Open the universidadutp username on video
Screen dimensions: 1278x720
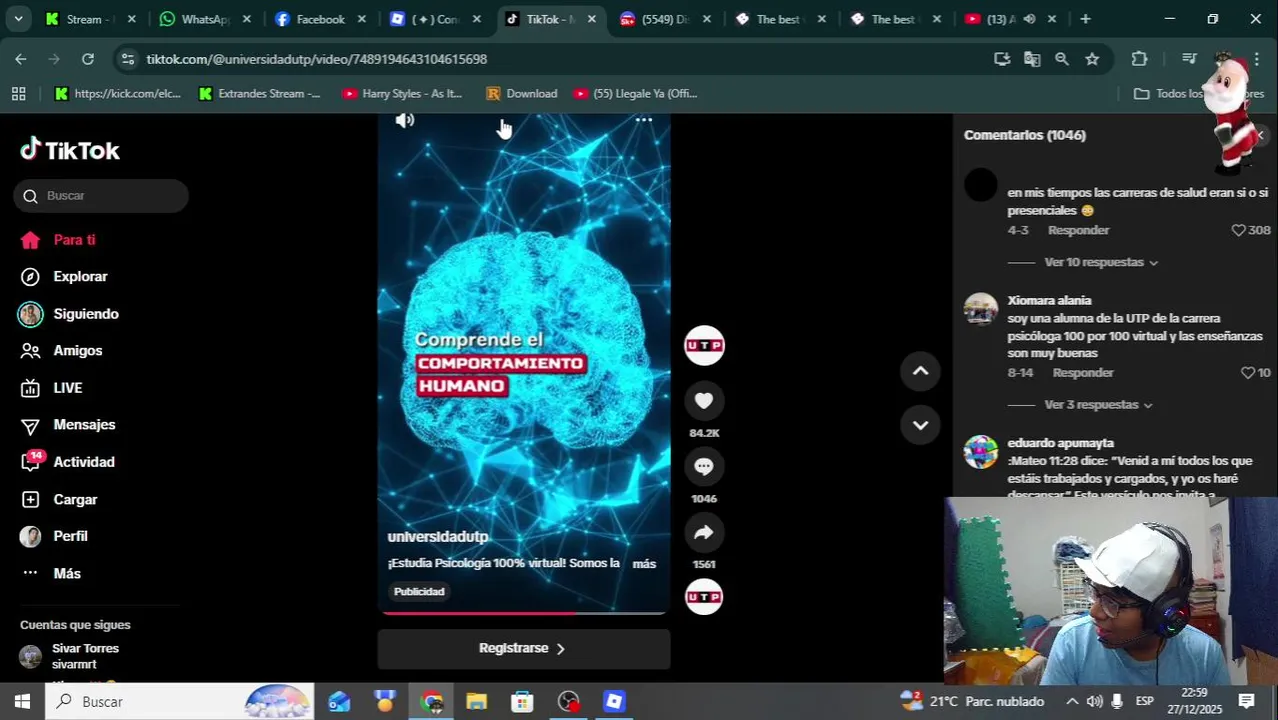click(438, 537)
